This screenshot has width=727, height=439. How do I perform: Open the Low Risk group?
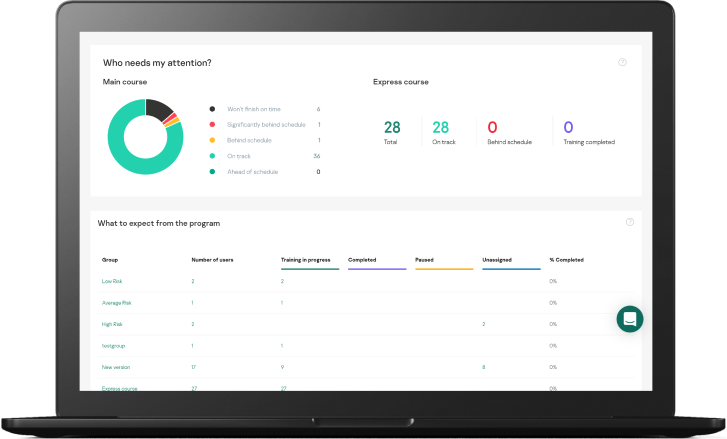pos(111,281)
